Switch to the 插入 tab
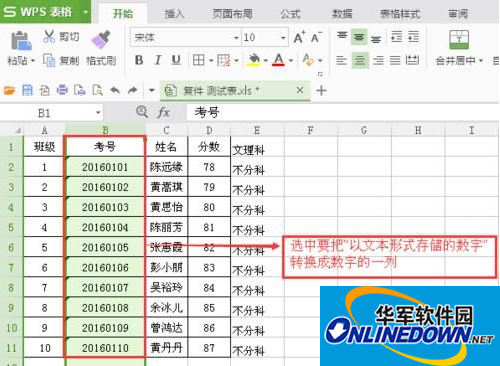This screenshot has height=366, width=500. pos(174,14)
